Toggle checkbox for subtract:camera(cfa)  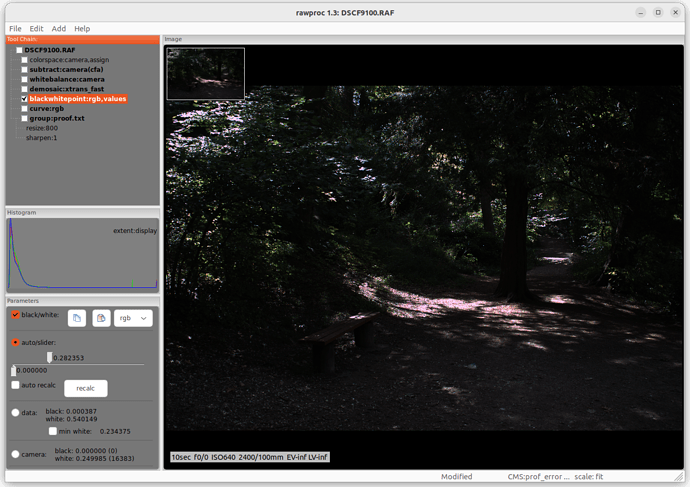tap(24, 70)
